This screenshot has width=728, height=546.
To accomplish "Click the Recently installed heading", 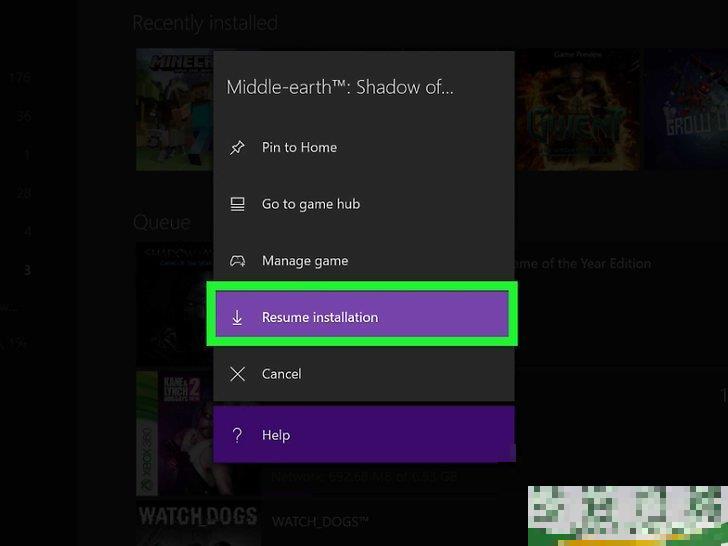I will point(205,23).
